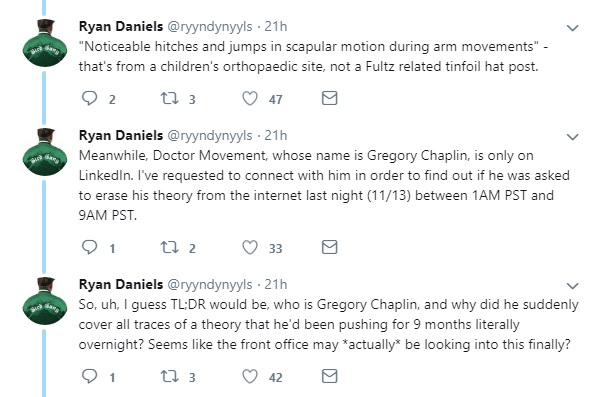This screenshot has height=397, width=611.
Task: Retweet the scapular motion quote tweet
Action: pos(170,99)
